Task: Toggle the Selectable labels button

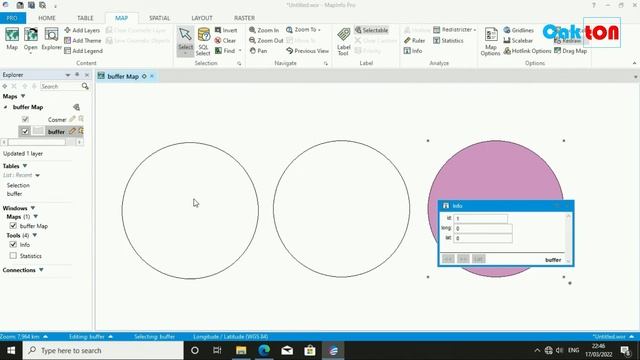Action: pos(371,30)
